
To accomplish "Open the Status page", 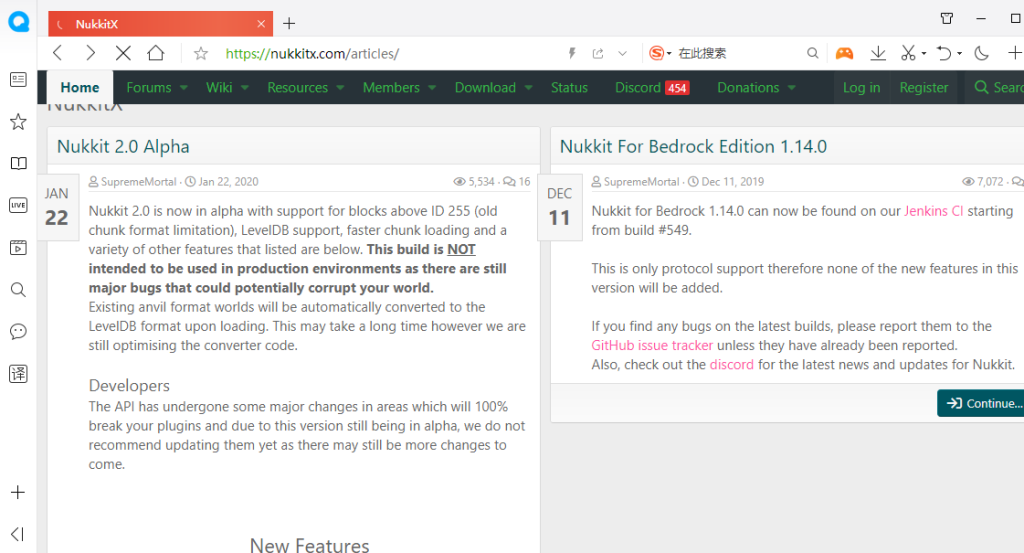I will click(569, 87).
